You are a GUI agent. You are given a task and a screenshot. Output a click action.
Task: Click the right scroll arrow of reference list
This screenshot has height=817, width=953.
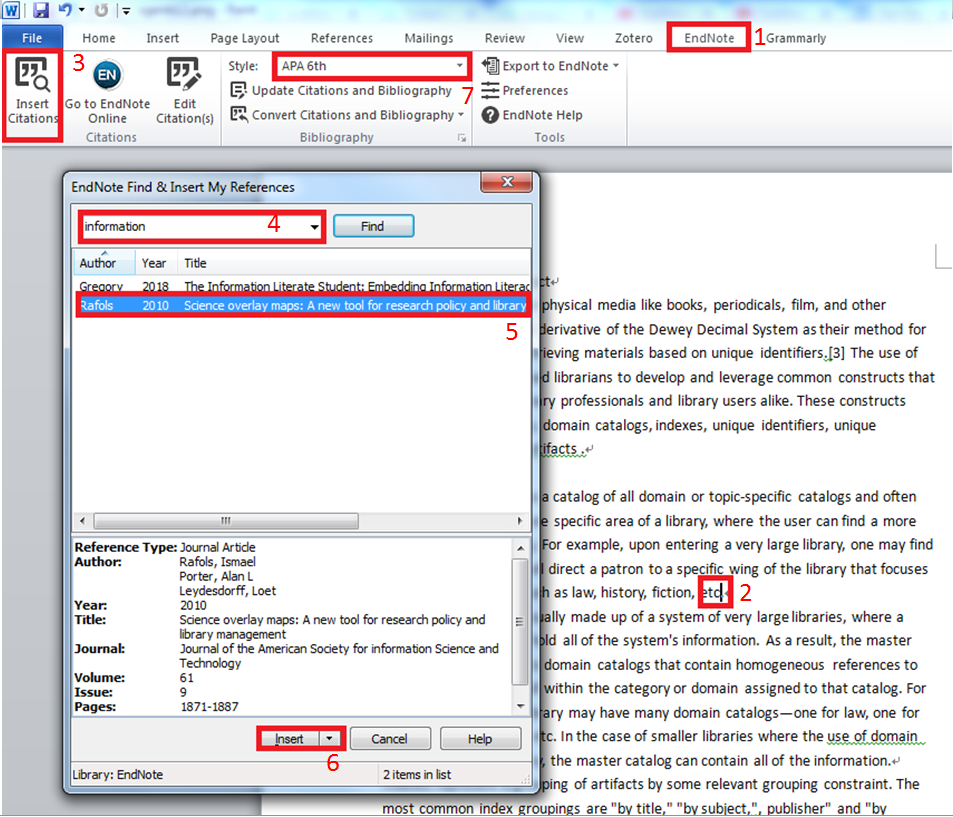[x=520, y=521]
